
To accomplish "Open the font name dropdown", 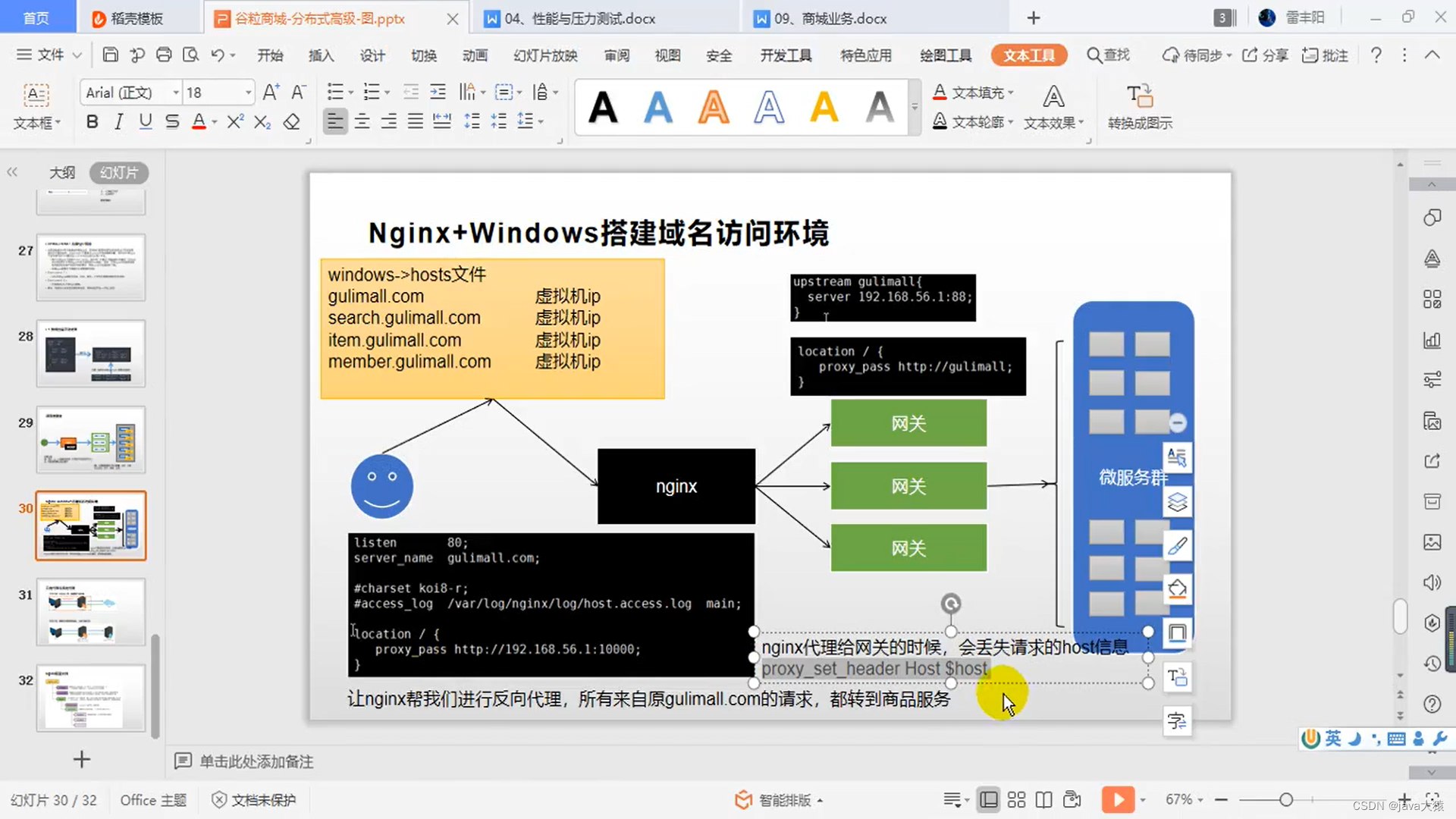I will (x=176, y=93).
